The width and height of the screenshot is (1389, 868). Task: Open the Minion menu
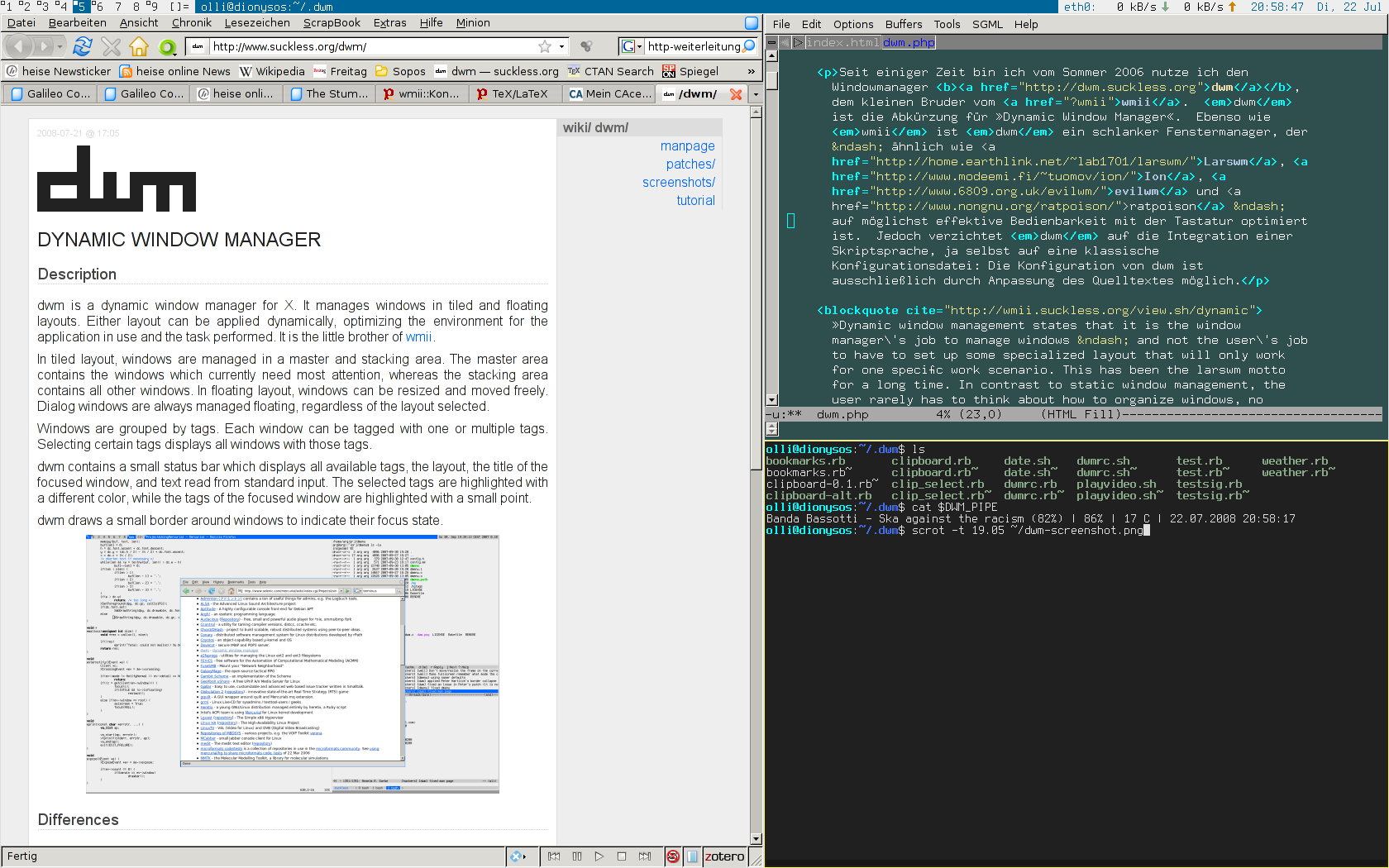click(x=473, y=23)
